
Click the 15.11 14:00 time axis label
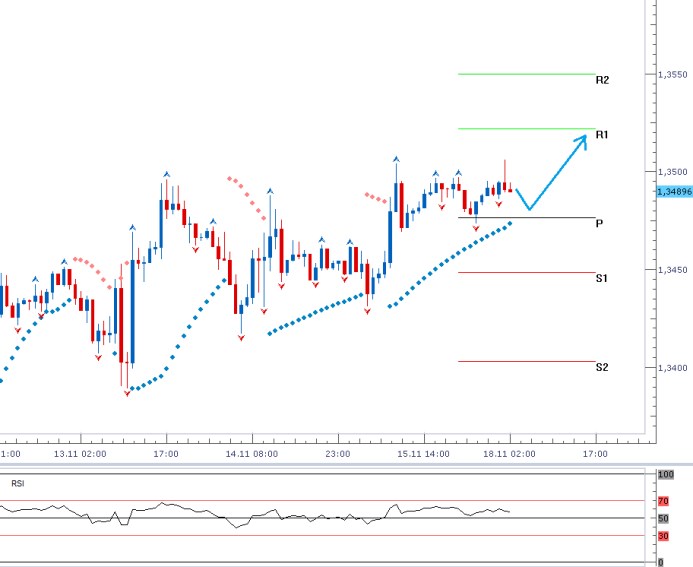coord(423,454)
